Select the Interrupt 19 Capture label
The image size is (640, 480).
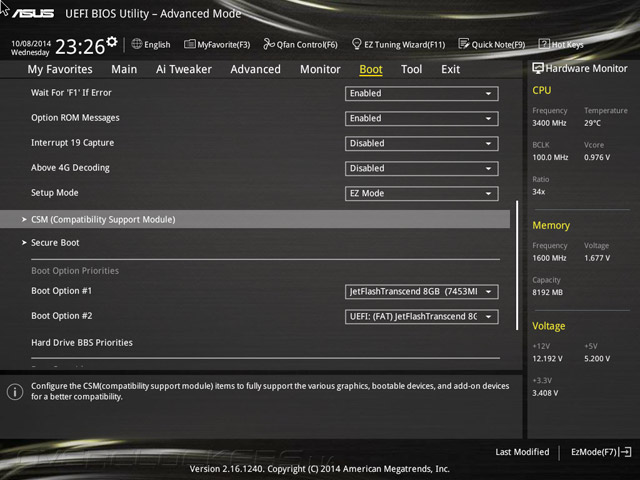point(73,142)
